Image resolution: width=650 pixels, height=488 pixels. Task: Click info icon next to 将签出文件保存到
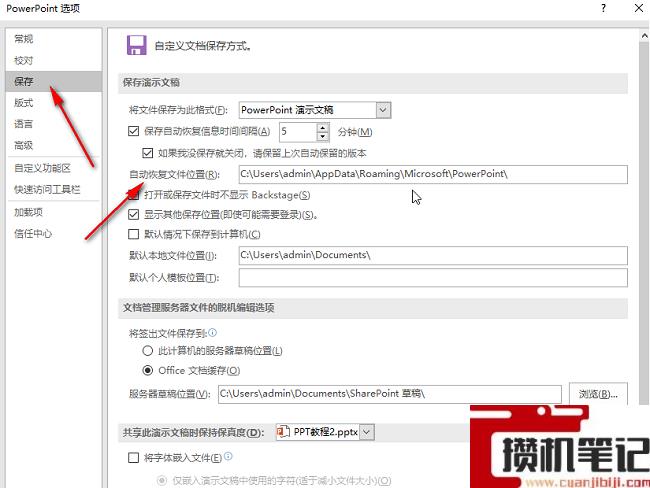point(212,332)
